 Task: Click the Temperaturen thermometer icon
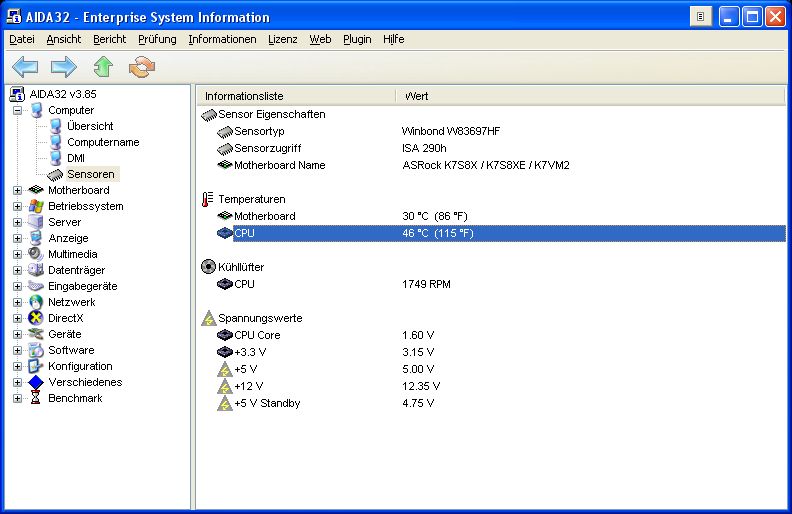(208, 199)
